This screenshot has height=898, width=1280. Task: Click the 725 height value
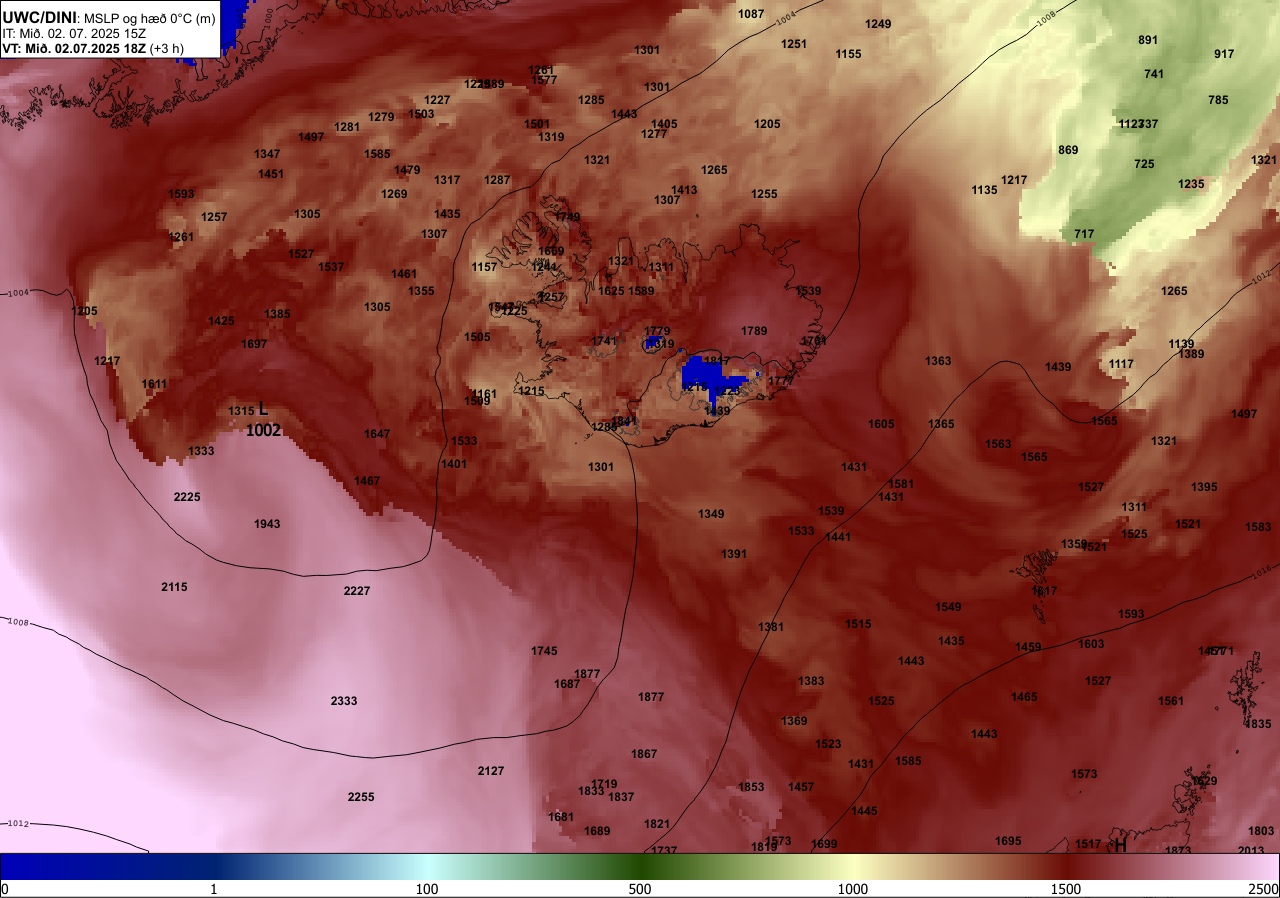coord(1144,164)
